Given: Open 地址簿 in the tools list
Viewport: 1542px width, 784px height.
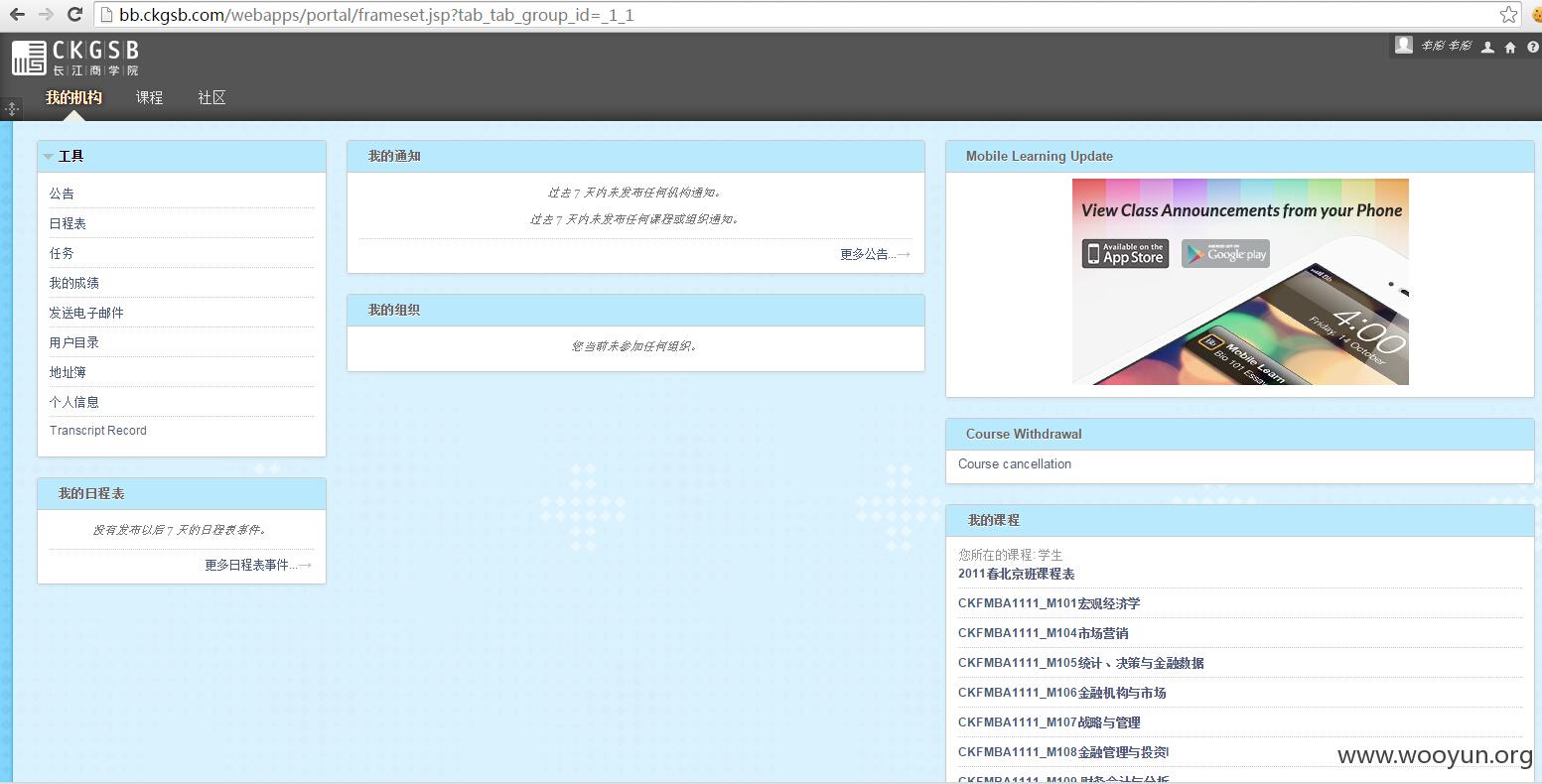Looking at the screenshot, I should pos(68,372).
